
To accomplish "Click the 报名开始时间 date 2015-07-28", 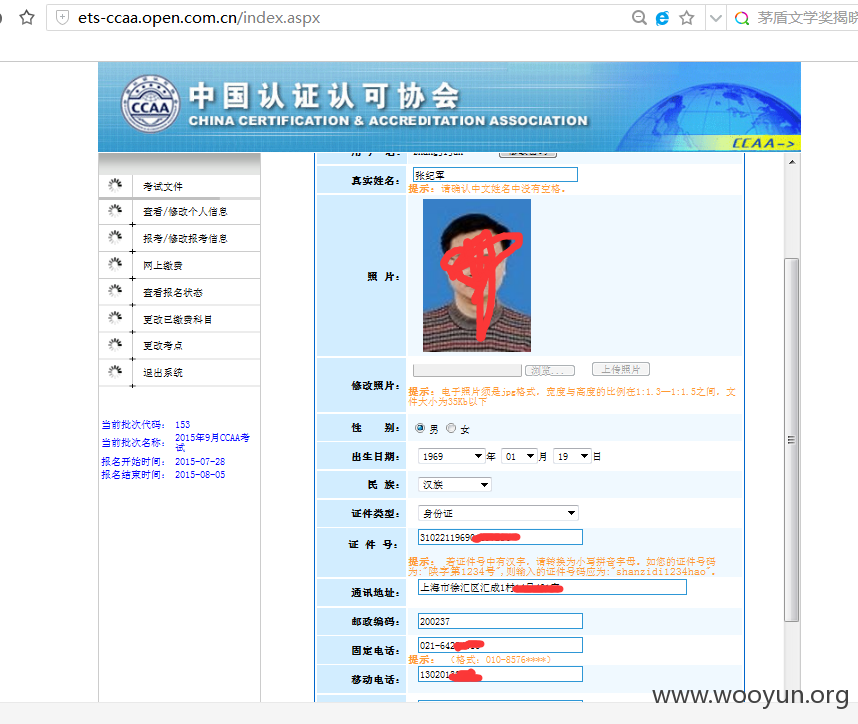I will click(200, 462).
